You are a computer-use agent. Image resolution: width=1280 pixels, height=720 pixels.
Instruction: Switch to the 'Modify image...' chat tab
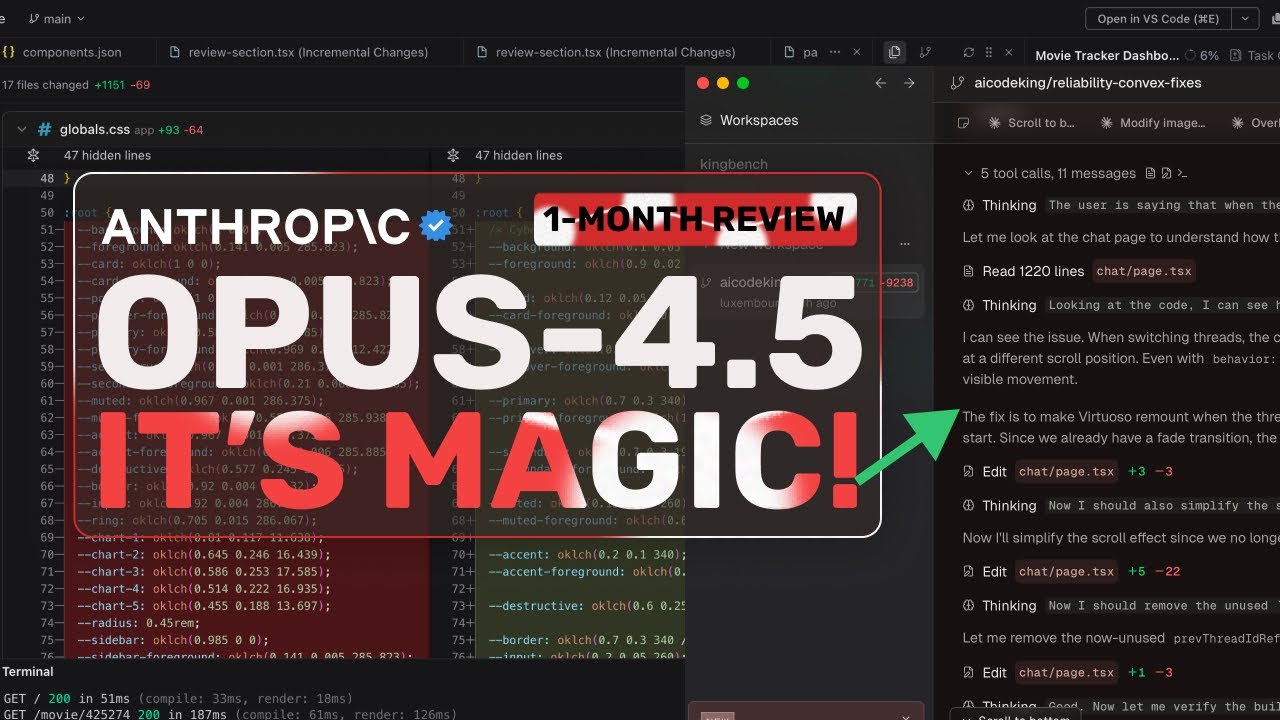[x=1153, y=123]
